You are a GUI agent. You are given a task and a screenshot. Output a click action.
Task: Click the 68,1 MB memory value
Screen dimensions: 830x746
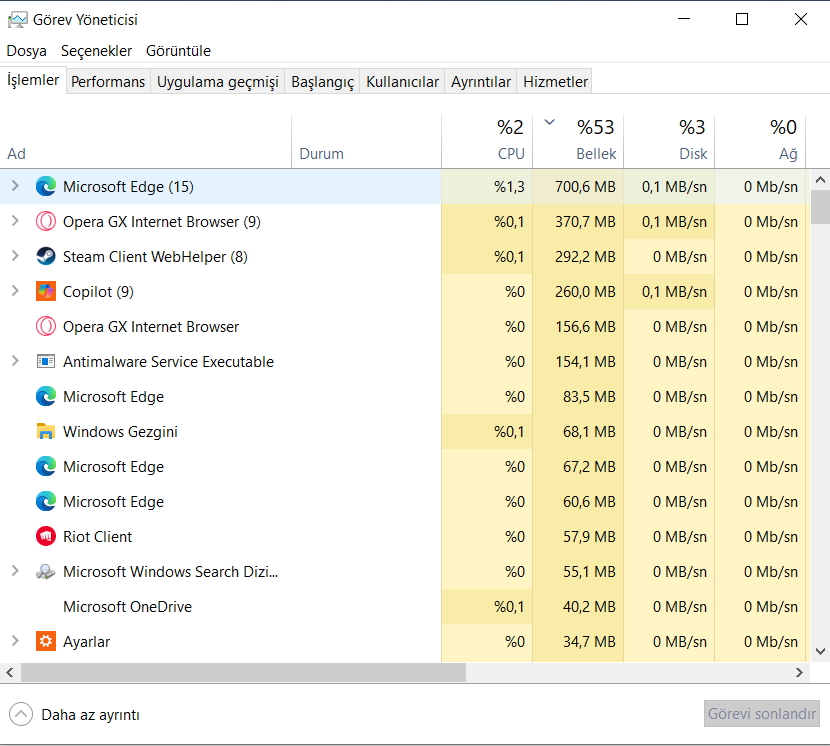coord(589,432)
